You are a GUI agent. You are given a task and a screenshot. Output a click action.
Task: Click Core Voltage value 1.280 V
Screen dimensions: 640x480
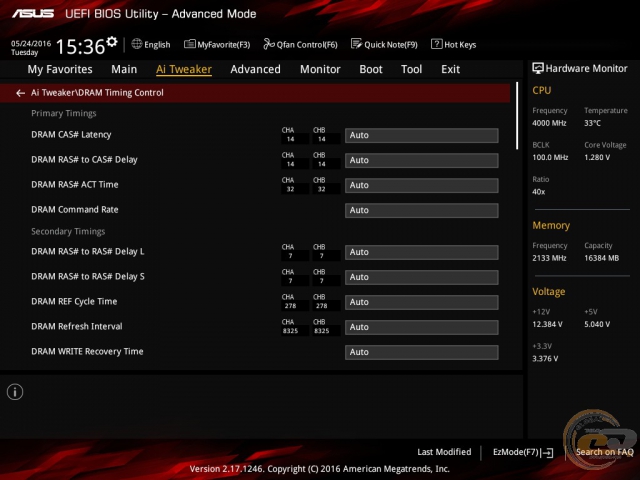[x=597, y=158]
